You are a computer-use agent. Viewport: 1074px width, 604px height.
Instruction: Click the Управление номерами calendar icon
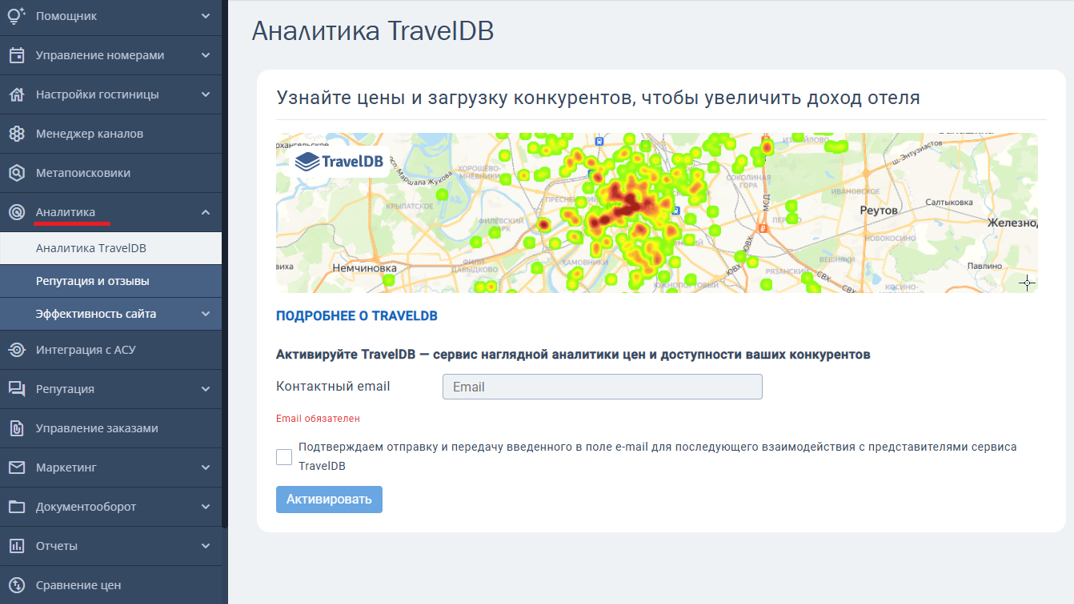click(16, 55)
